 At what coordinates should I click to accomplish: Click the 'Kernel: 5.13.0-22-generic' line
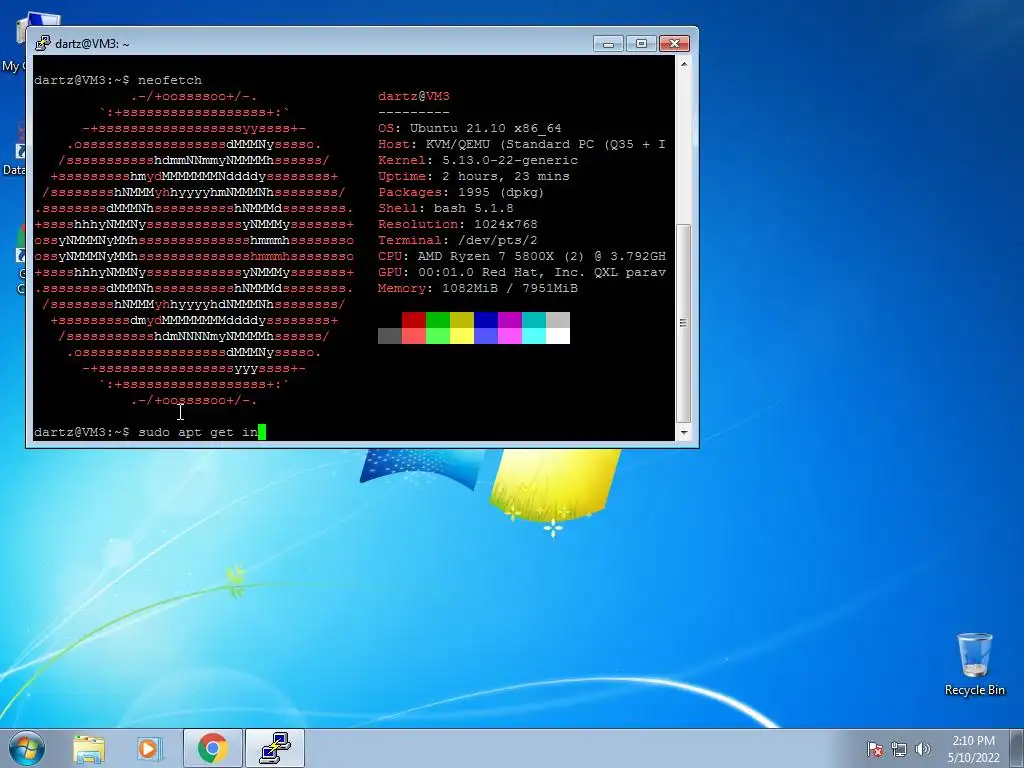pyautogui.click(x=478, y=160)
